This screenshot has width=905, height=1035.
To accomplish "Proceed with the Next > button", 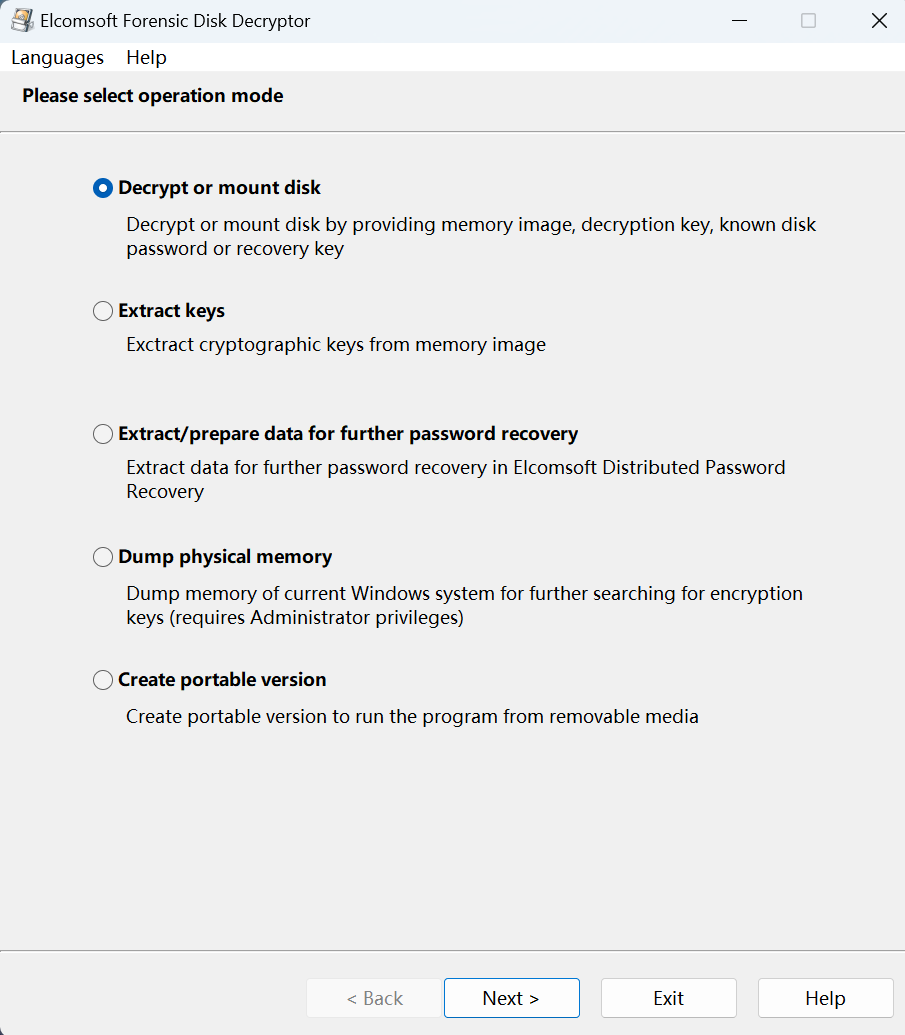I will pos(512,998).
